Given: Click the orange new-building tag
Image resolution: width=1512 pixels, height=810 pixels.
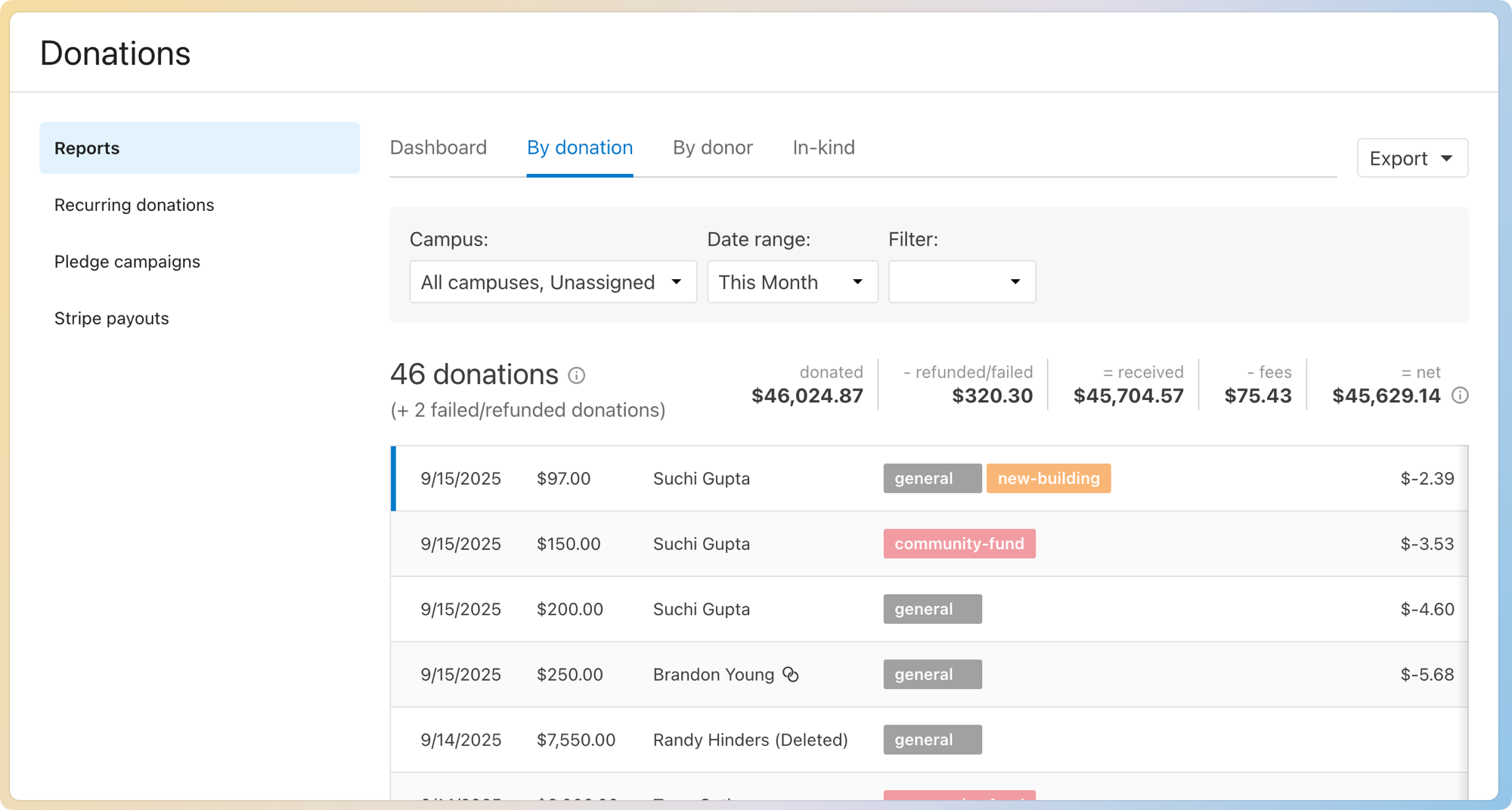Looking at the screenshot, I should tap(1048, 479).
